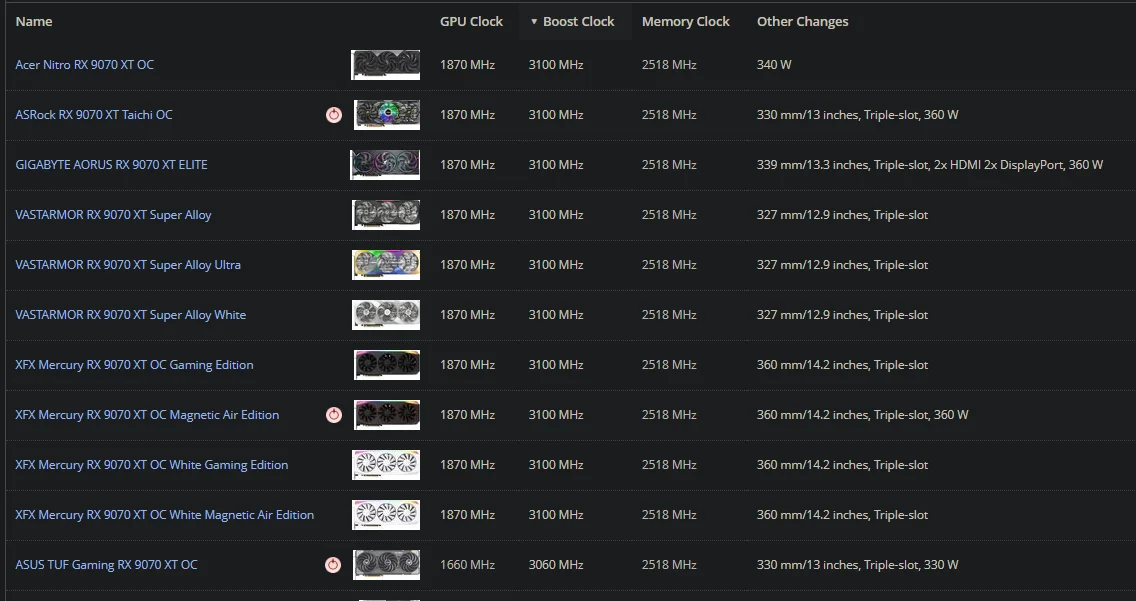The width and height of the screenshot is (1136, 601).
Task: Click the pink round icon beside XFX Magnetic Air Edition
Action: (x=334, y=415)
